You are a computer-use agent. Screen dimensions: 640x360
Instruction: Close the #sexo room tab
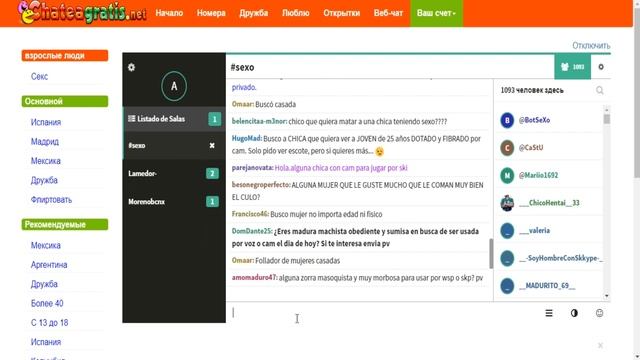pos(212,145)
